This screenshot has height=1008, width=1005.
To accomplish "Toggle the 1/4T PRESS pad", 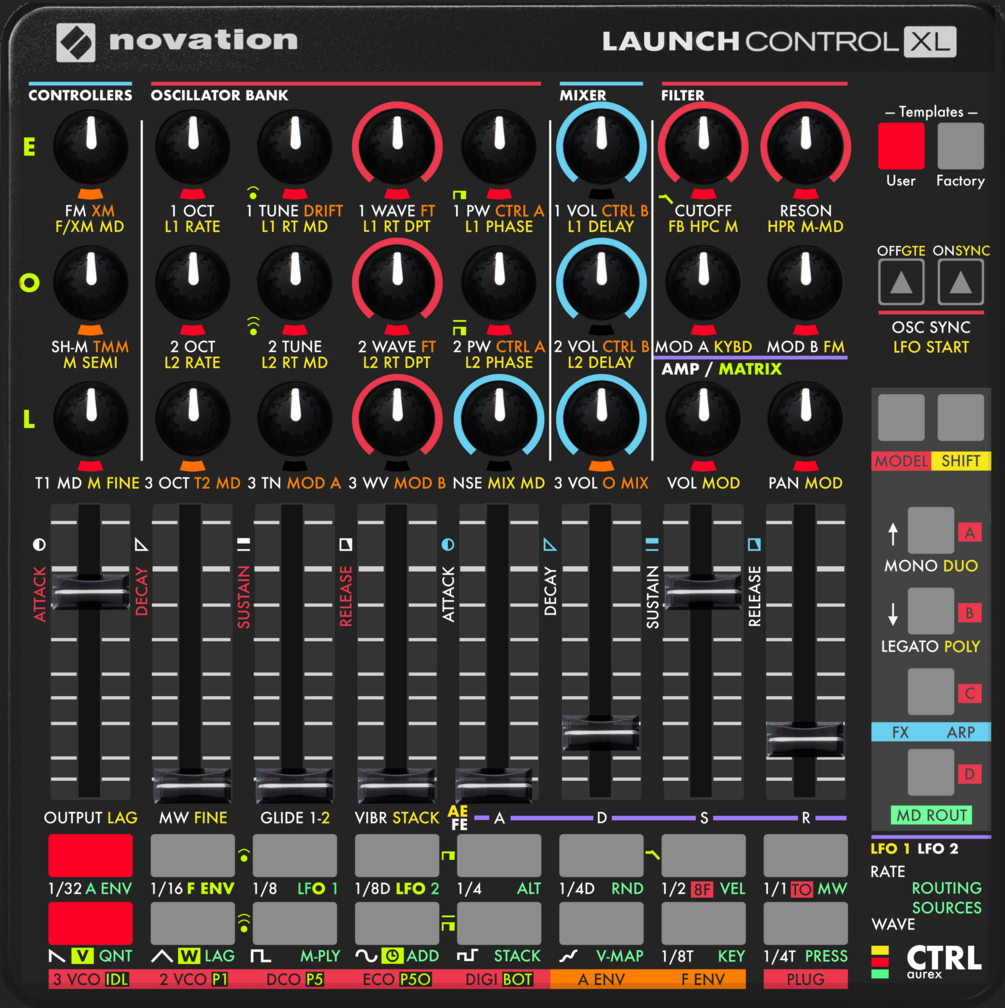I will pos(805,923).
